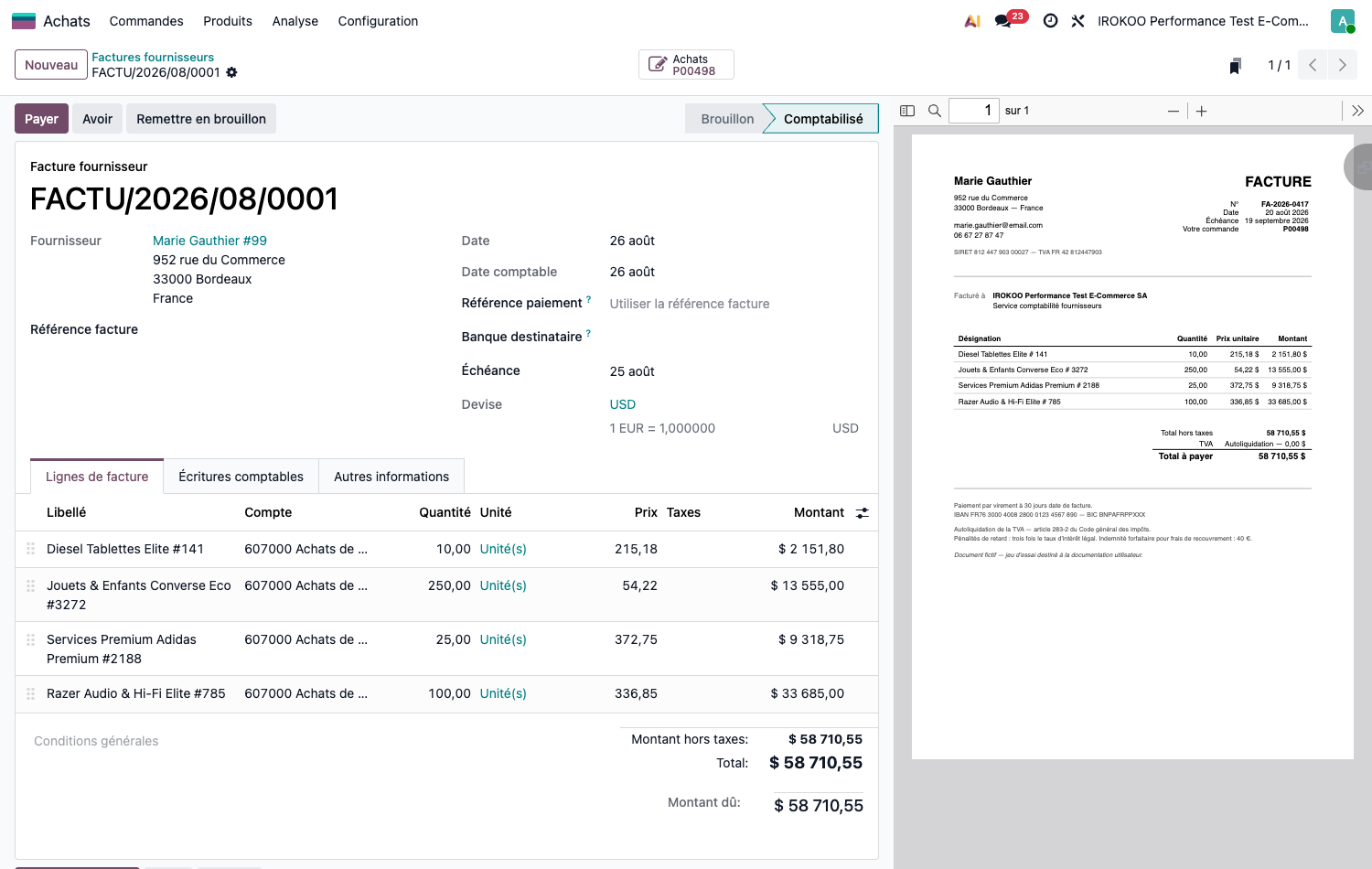Viewport: 1372px width, 869px height.
Task: Open column options icon in invoice lines table
Action: pos(863,513)
